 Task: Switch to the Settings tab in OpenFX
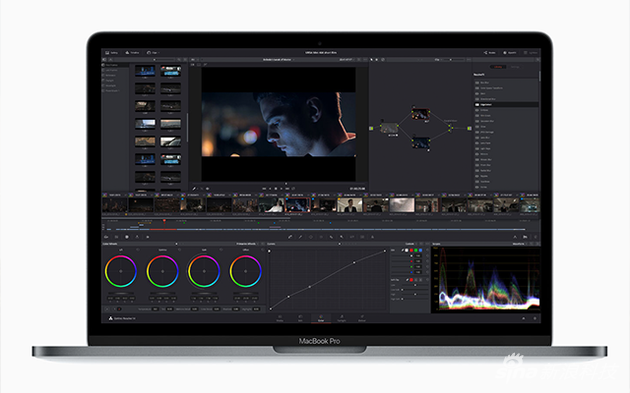click(x=515, y=67)
